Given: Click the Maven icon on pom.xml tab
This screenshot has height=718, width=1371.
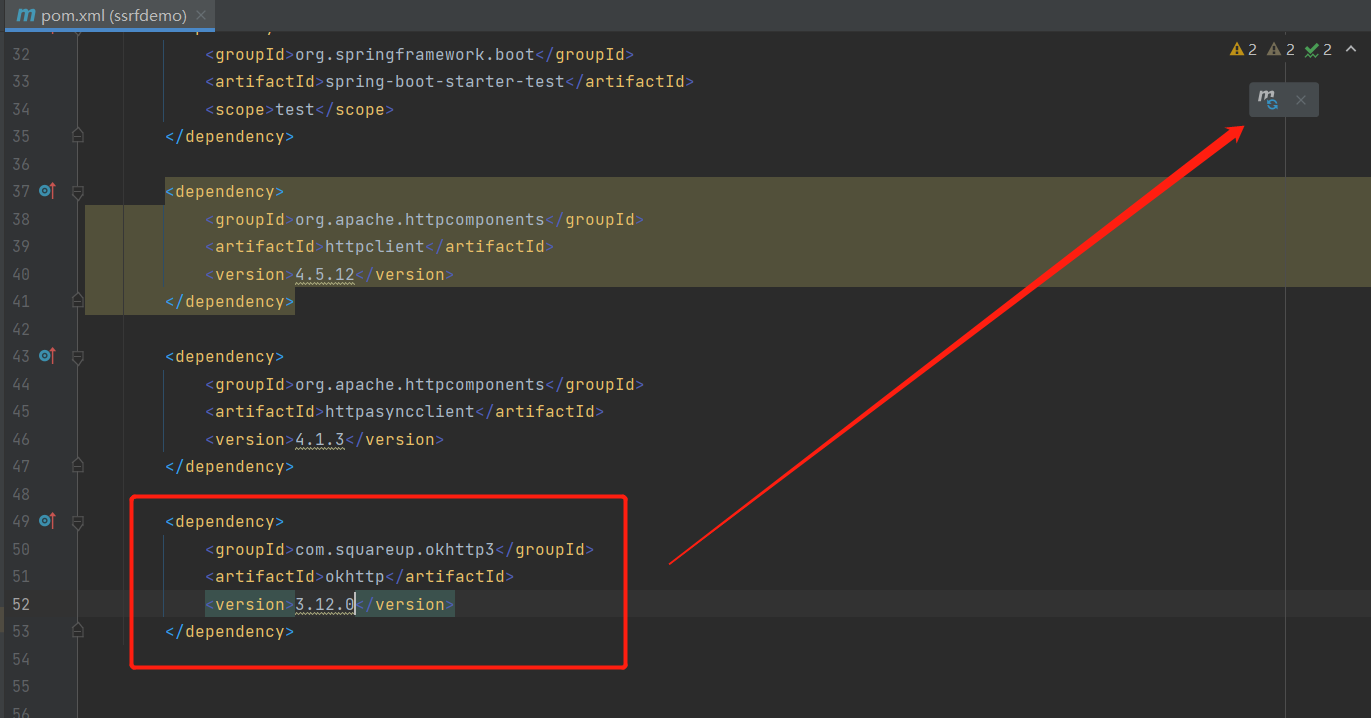Looking at the screenshot, I should (x=26, y=15).
